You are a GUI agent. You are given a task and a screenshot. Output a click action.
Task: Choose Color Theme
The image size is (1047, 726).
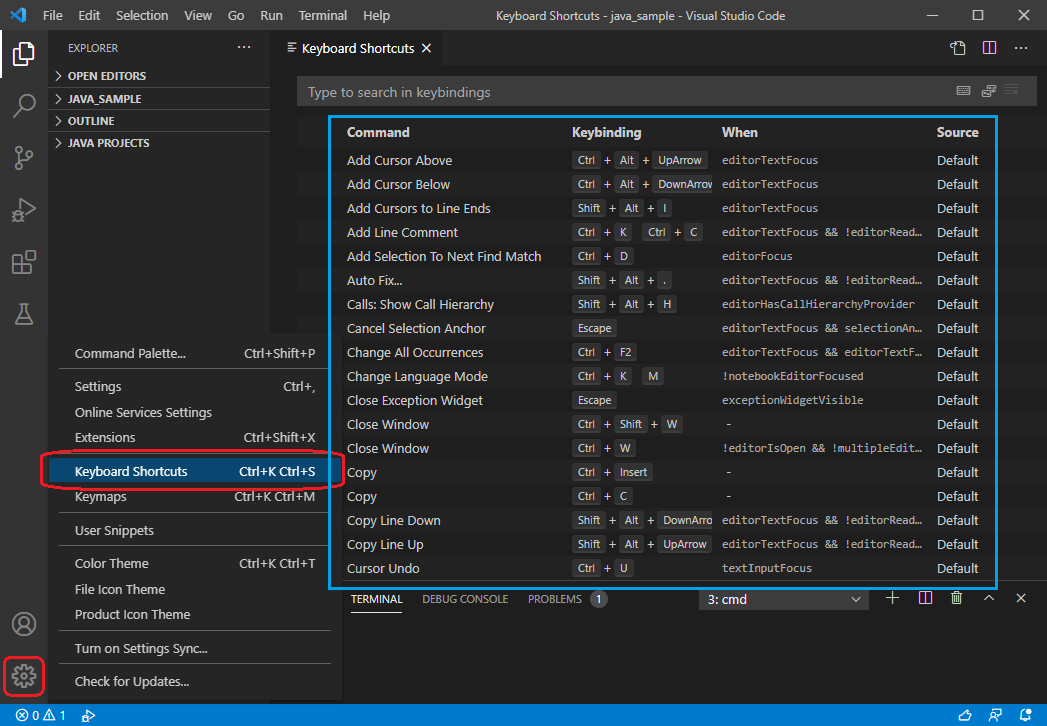point(195,564)
